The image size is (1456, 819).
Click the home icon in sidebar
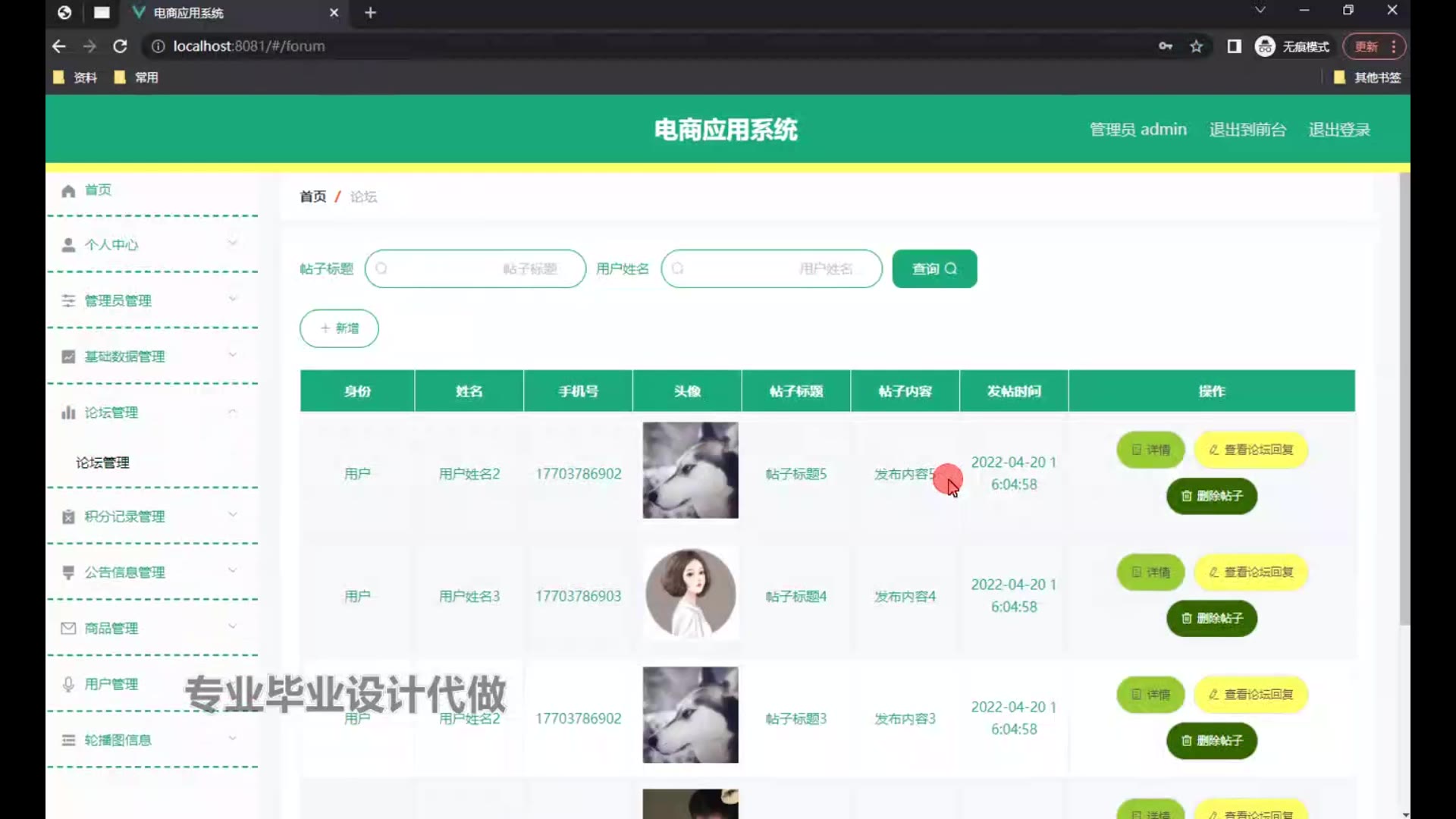[x=68, y=190]
